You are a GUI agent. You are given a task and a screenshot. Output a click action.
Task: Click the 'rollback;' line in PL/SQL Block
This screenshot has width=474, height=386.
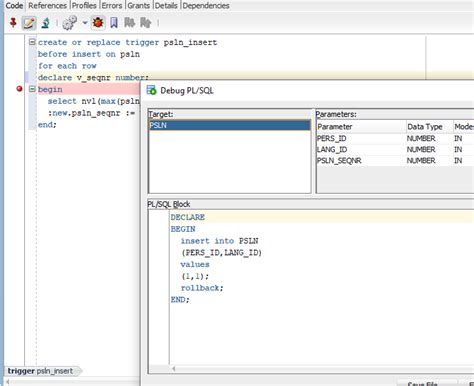(202, 288)
